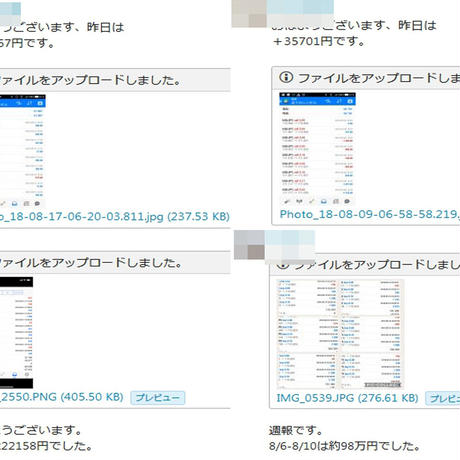Click the info icon beside Photo_18-08-09 upload notice

(286, 78)
